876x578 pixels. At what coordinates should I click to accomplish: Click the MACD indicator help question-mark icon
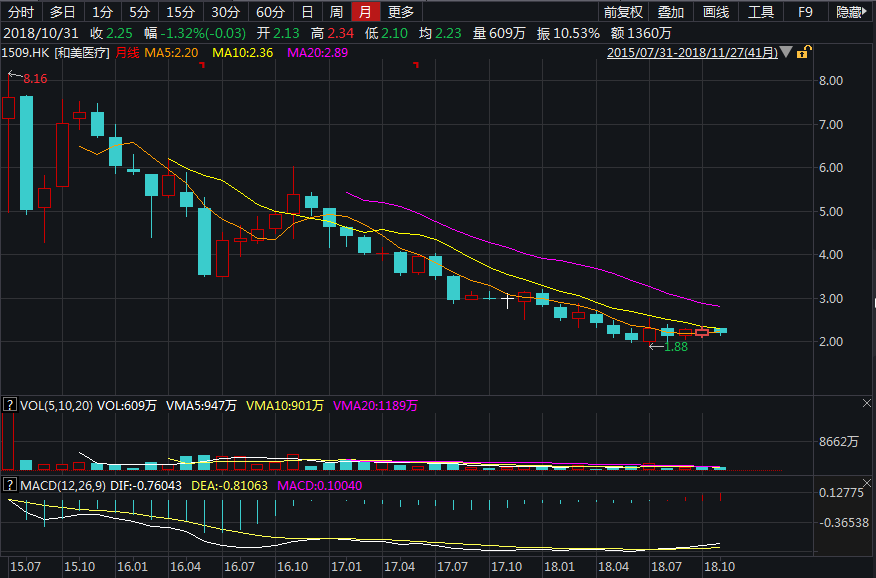(10, 485)
